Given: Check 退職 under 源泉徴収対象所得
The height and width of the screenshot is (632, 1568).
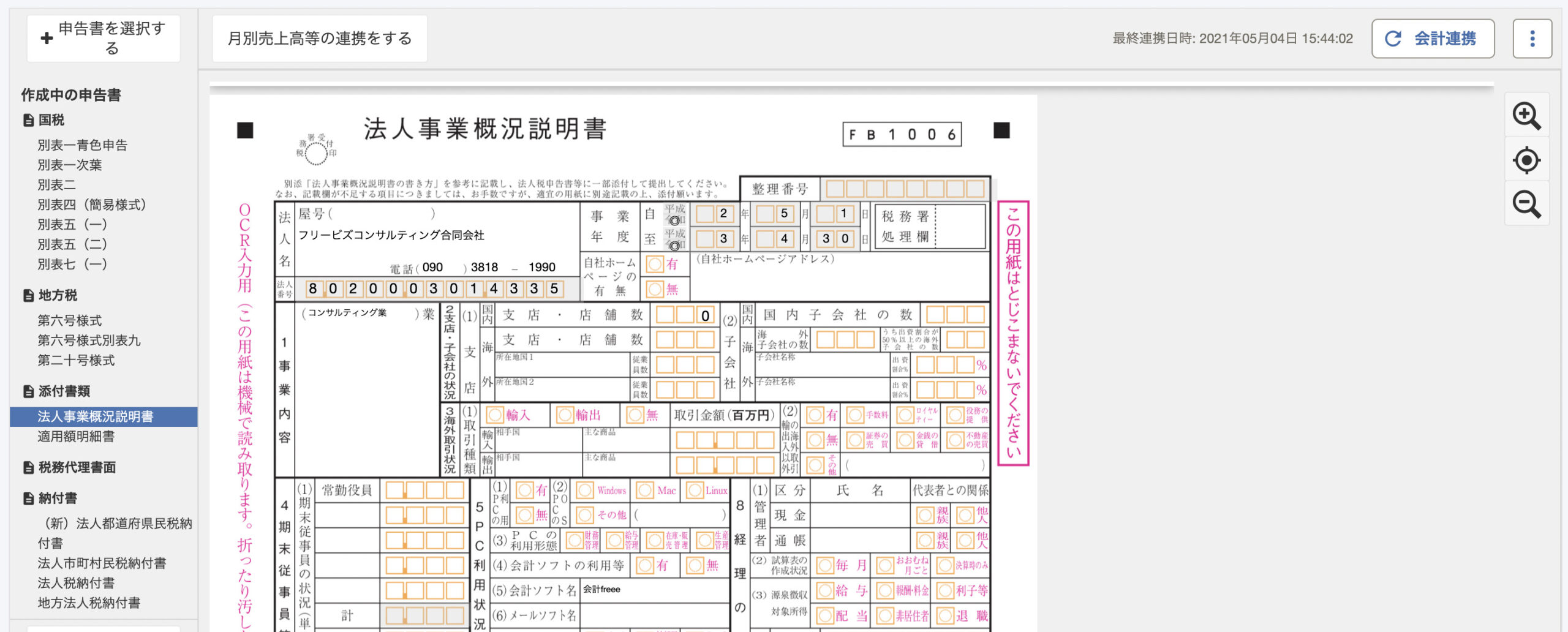Looking at the screenshot, I should [945, 615].
